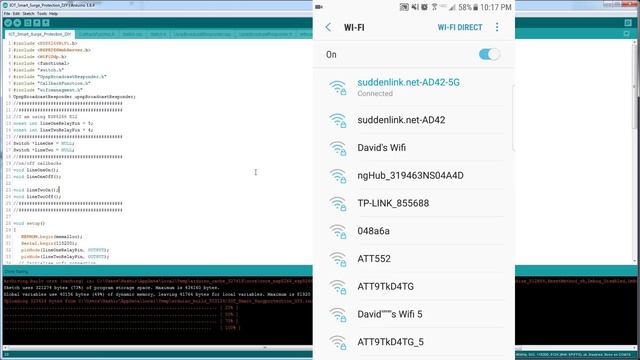Open Sketch menu in Arduino IDE

(29, 14)
